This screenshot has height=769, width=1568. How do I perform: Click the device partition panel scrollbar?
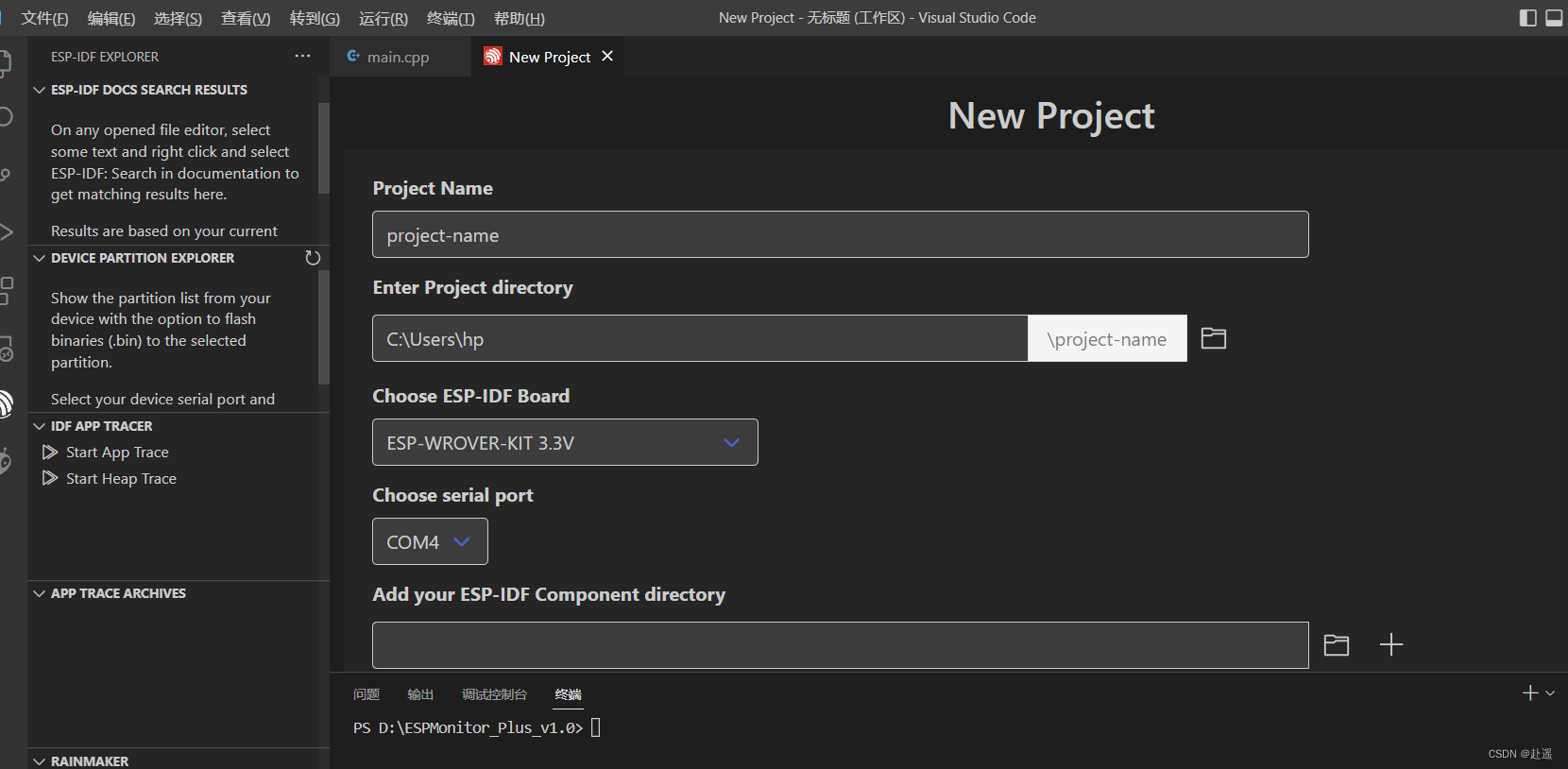324,328
